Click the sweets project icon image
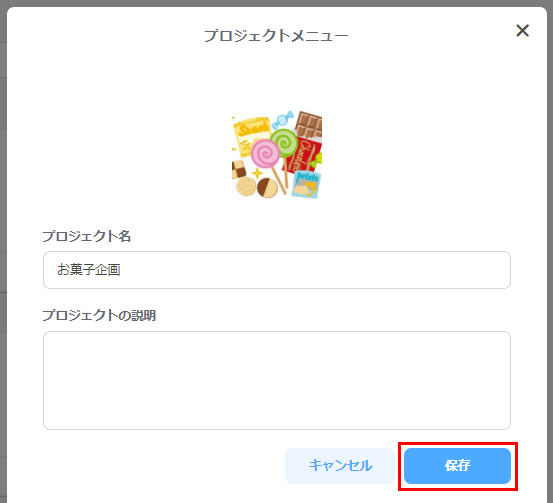The width and height of the screenshot is (553, 503). pos(277,154)
